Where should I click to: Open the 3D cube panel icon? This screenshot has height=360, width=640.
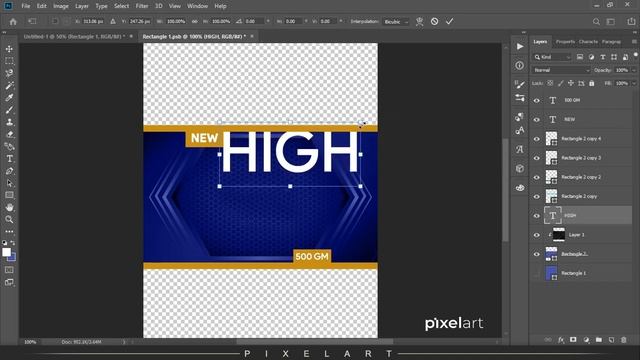tap(520, 169)
